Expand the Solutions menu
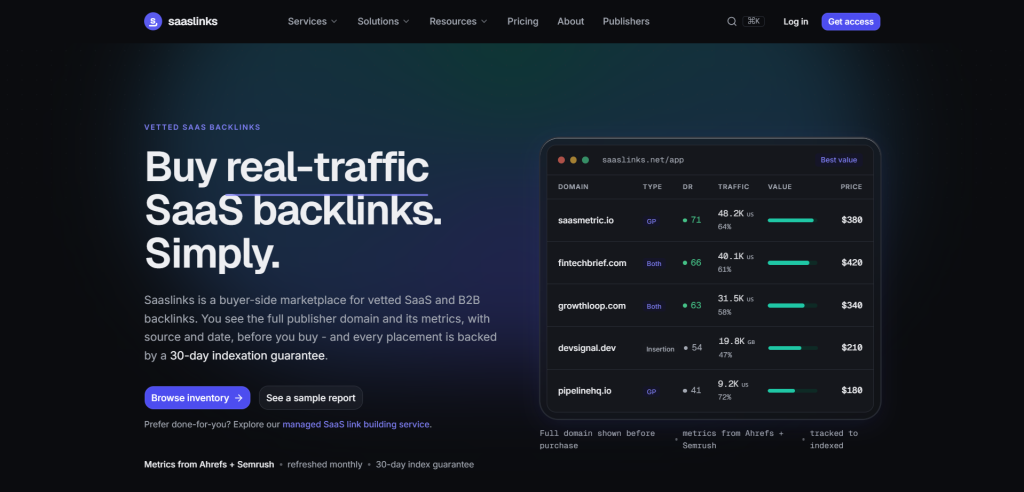The height and width of the screenshot is (492, 1024). point(383,22)
